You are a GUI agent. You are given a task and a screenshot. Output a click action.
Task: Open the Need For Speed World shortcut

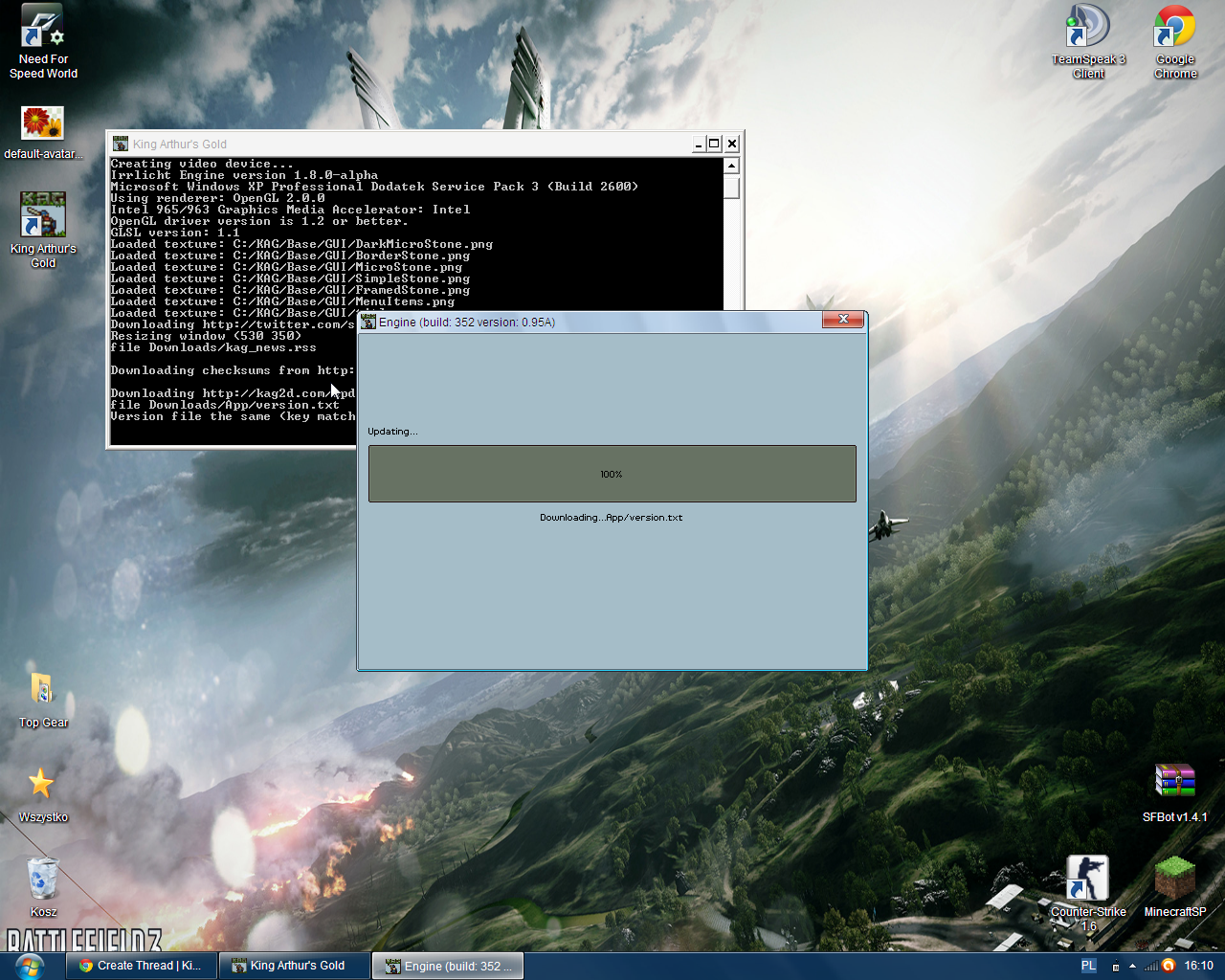pyautogui.click(x=42, y=42)
